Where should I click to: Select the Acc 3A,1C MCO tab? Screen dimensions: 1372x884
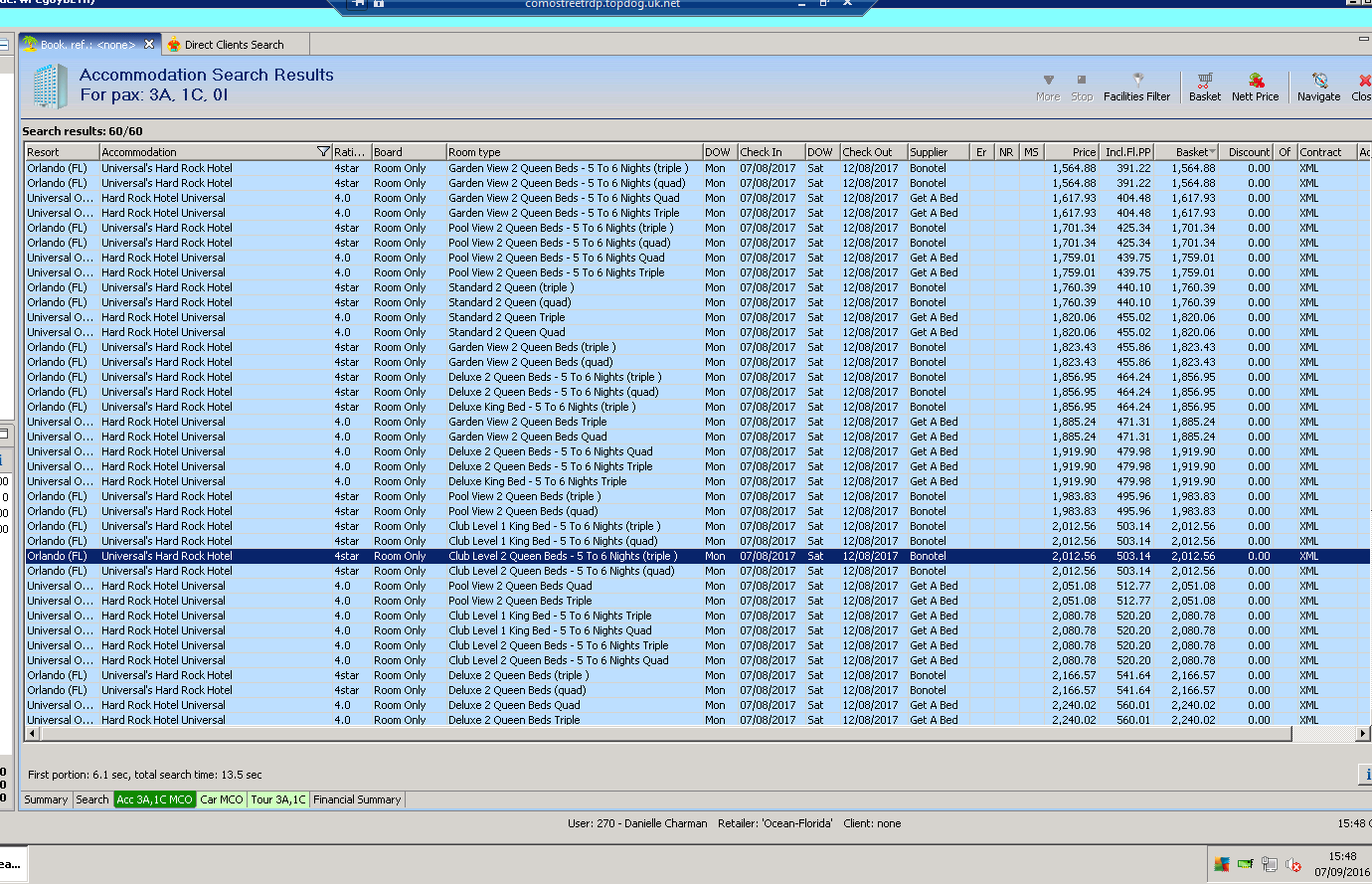point(154,799)
